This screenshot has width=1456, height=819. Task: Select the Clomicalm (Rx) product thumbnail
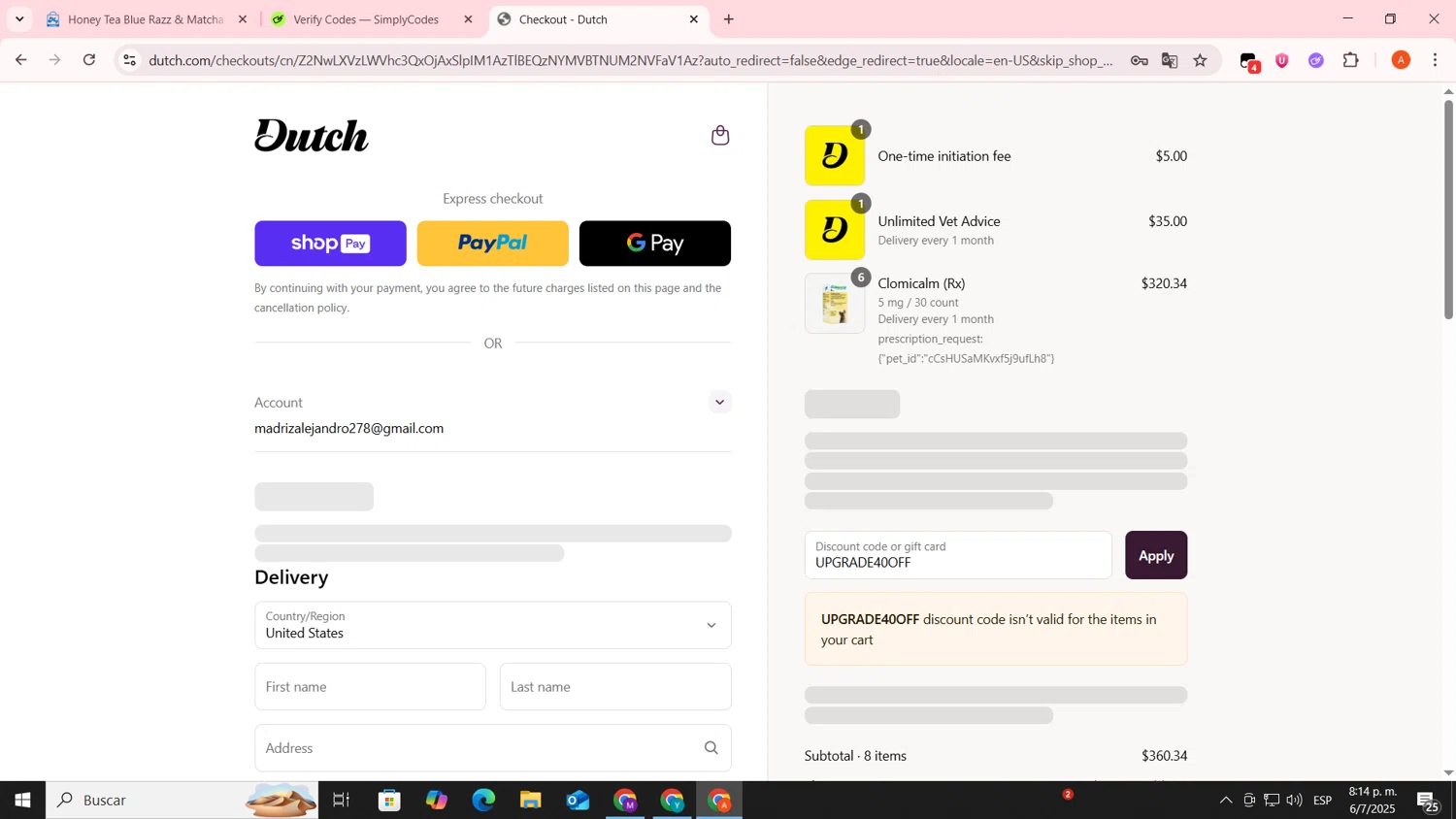pyautogui.click(x=835, y=304)
